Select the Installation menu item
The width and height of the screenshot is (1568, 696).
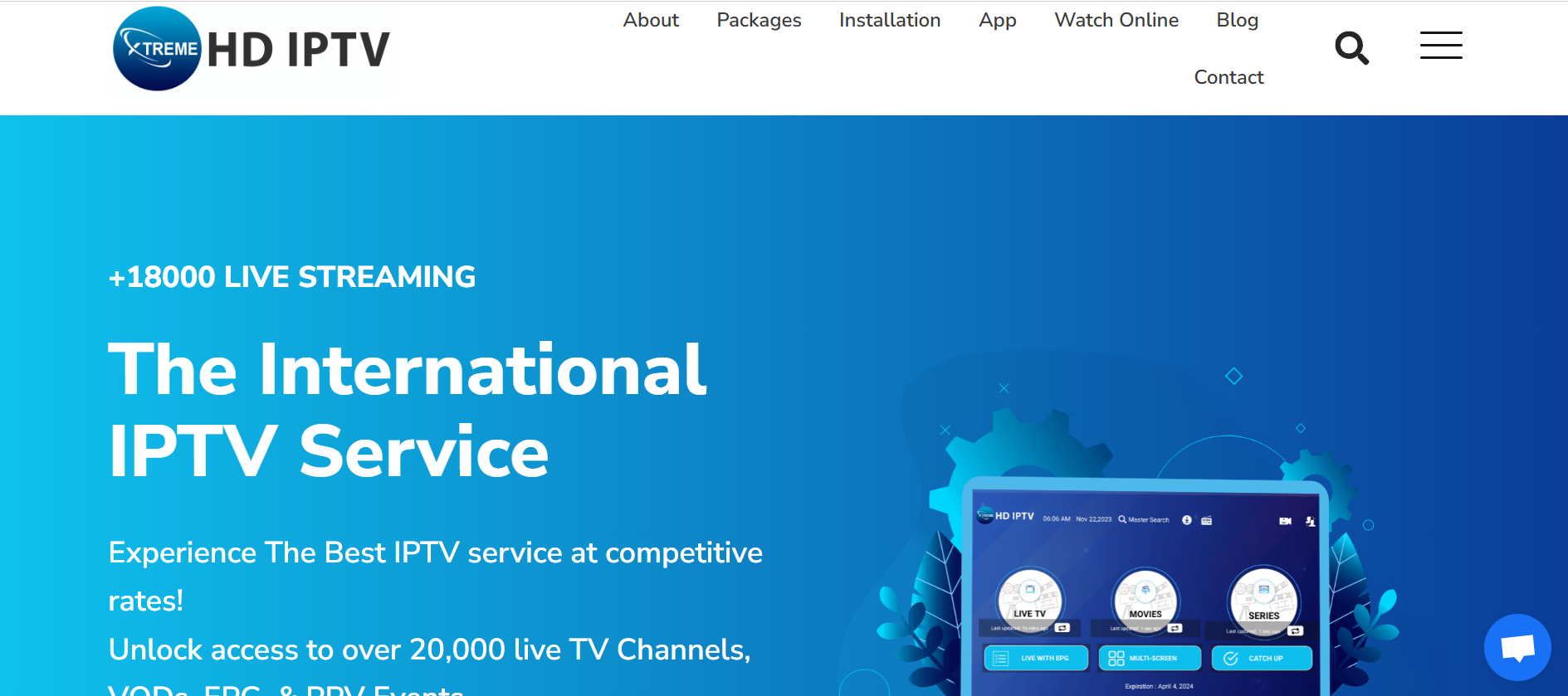click(x=890, y=20)
